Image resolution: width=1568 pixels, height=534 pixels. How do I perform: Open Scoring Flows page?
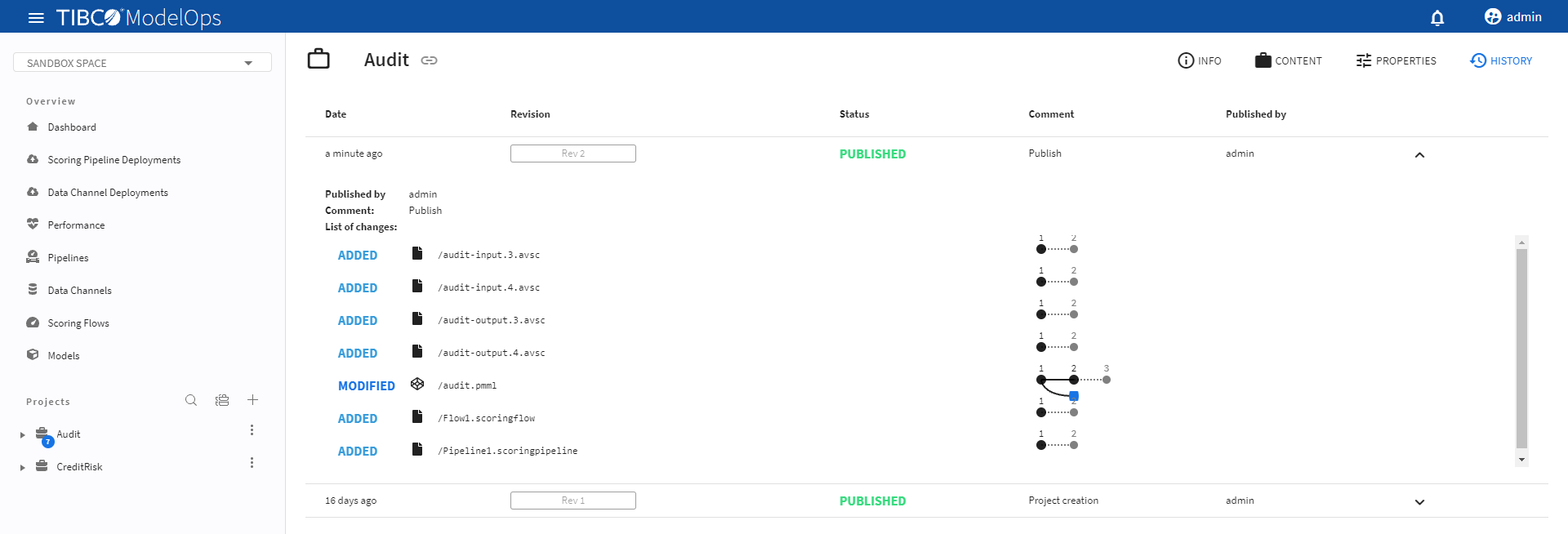pos(78,323)
